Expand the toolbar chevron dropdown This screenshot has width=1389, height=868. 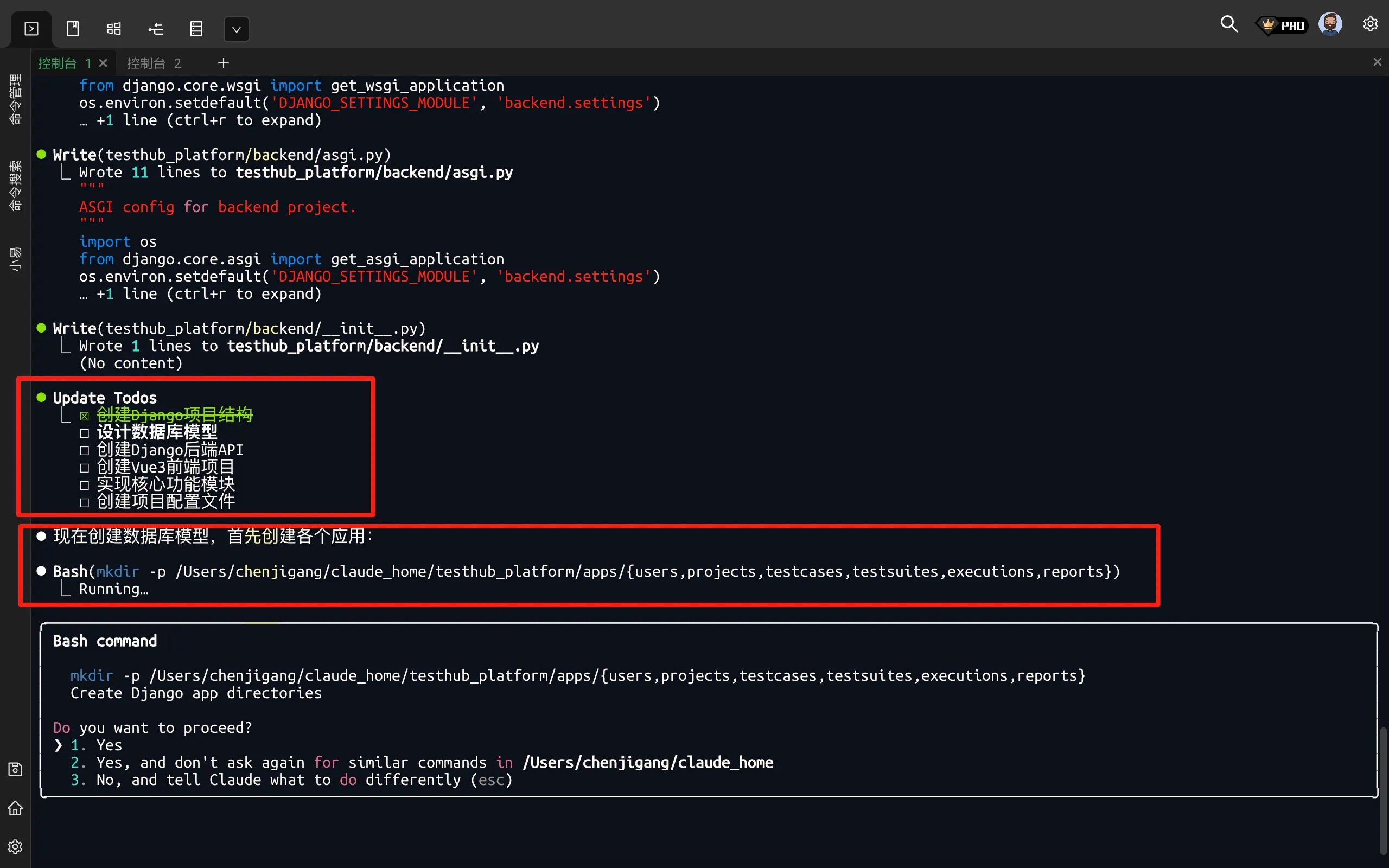pos(236,29)
